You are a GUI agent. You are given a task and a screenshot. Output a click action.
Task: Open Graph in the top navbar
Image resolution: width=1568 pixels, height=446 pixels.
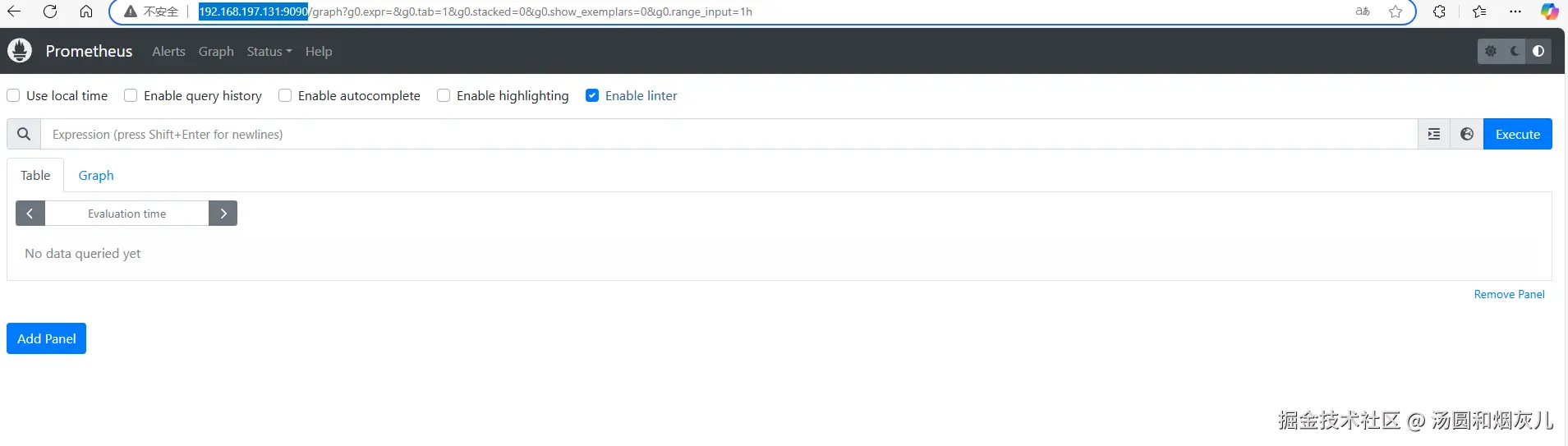point(216,51)
